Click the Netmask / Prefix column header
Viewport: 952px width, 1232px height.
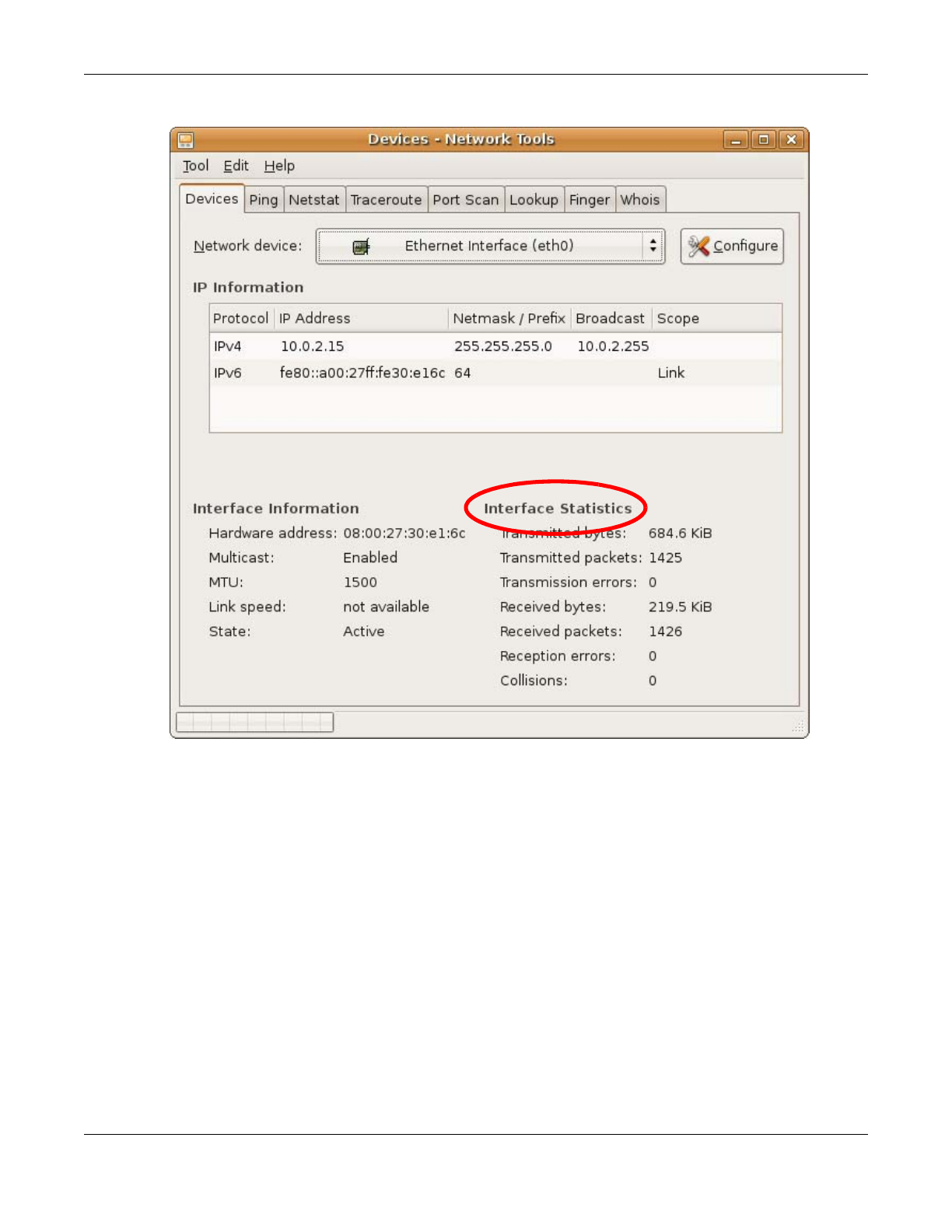pyautogui.click(x=509, y=319)
